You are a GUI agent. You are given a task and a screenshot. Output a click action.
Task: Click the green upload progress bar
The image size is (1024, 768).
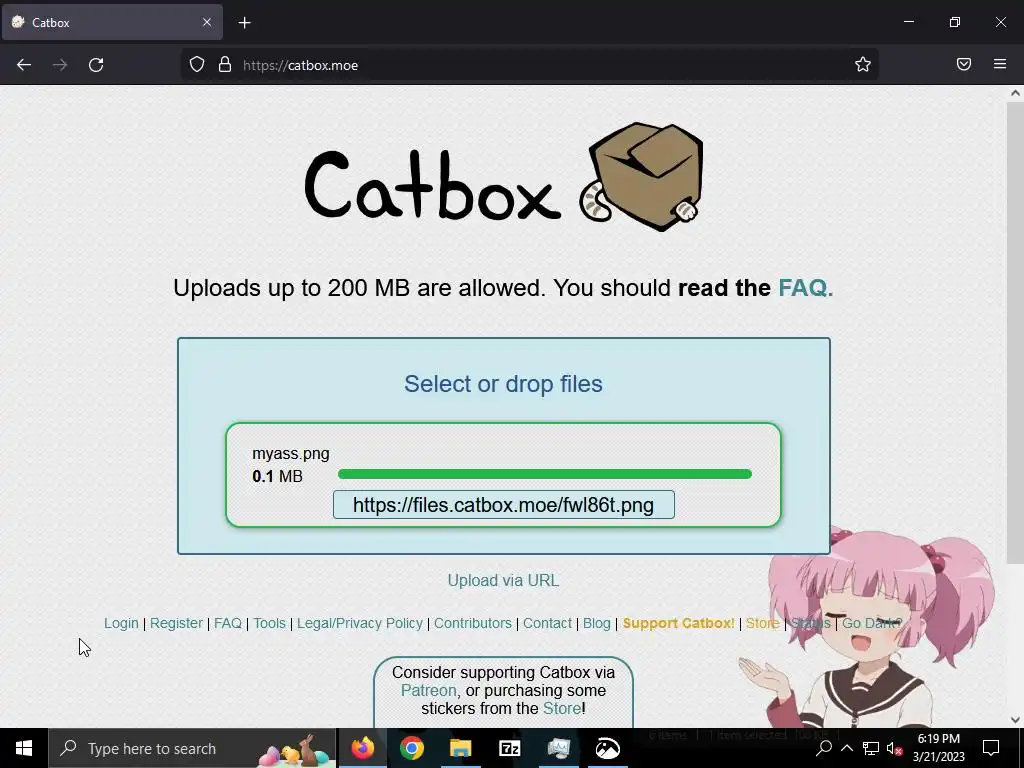click(545, 474)
